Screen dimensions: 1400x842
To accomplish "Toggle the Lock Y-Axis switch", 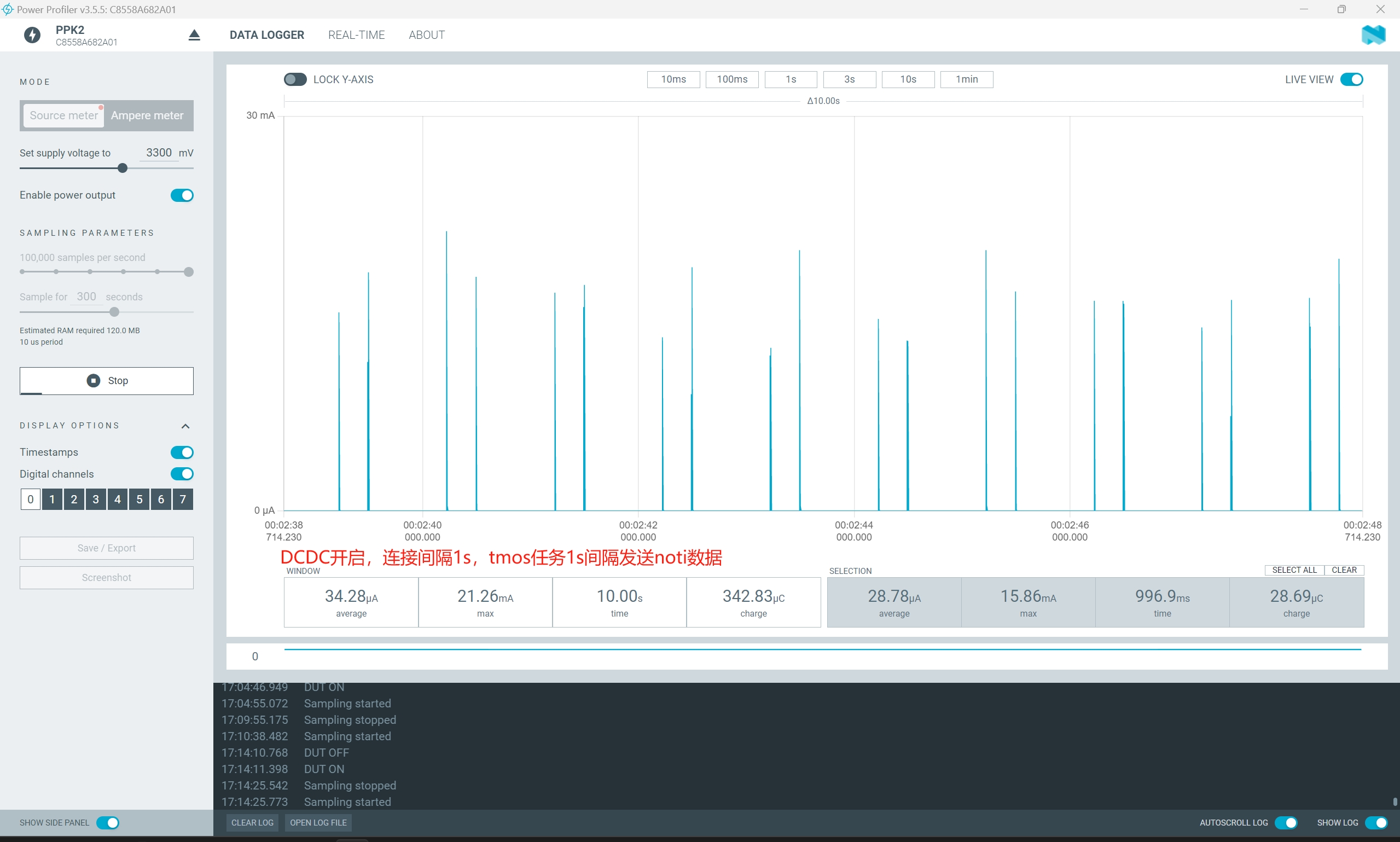I will [295, 79].
